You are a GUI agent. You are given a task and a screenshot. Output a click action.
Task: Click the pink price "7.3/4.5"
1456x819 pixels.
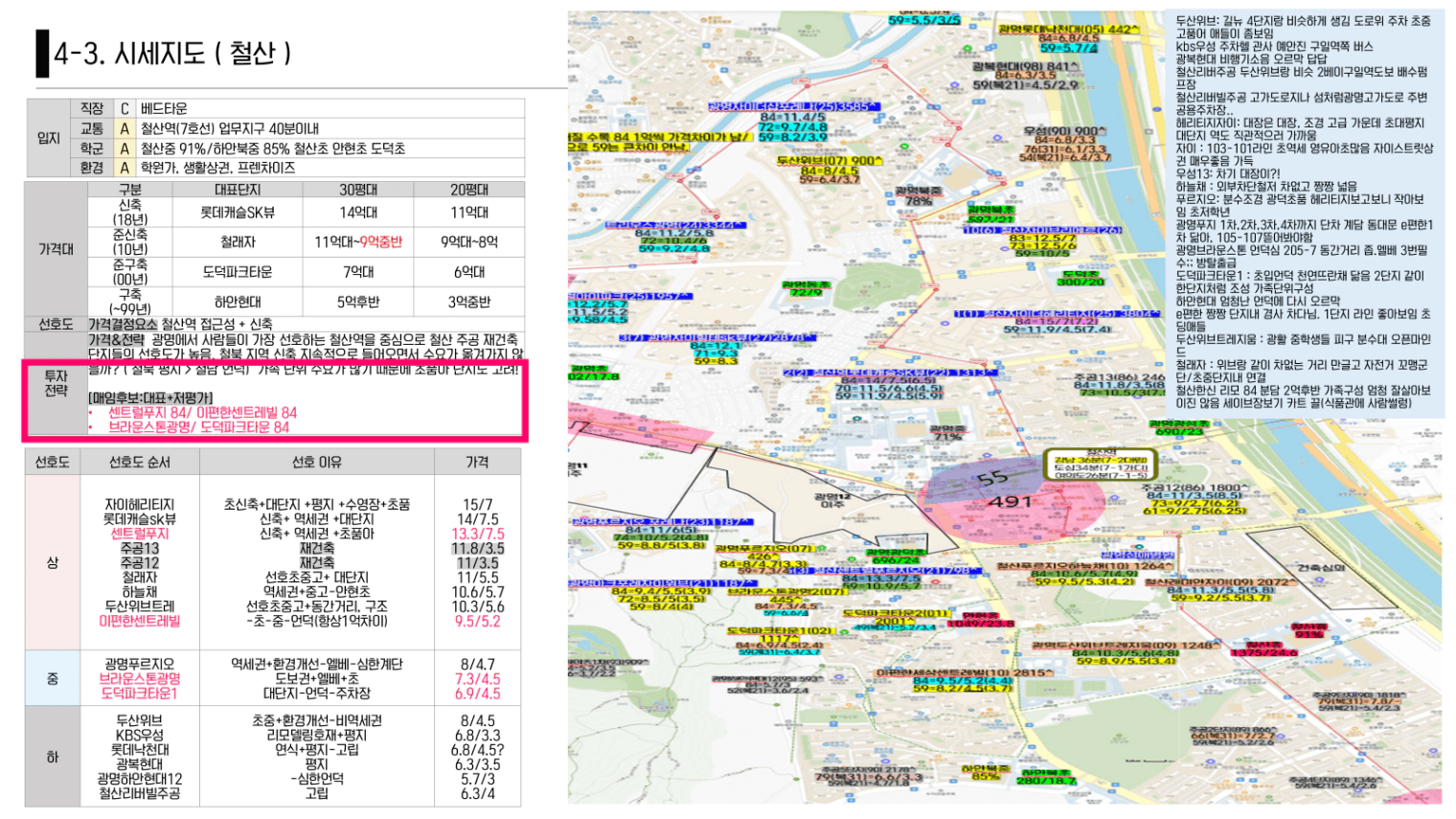tap(477, 679)
